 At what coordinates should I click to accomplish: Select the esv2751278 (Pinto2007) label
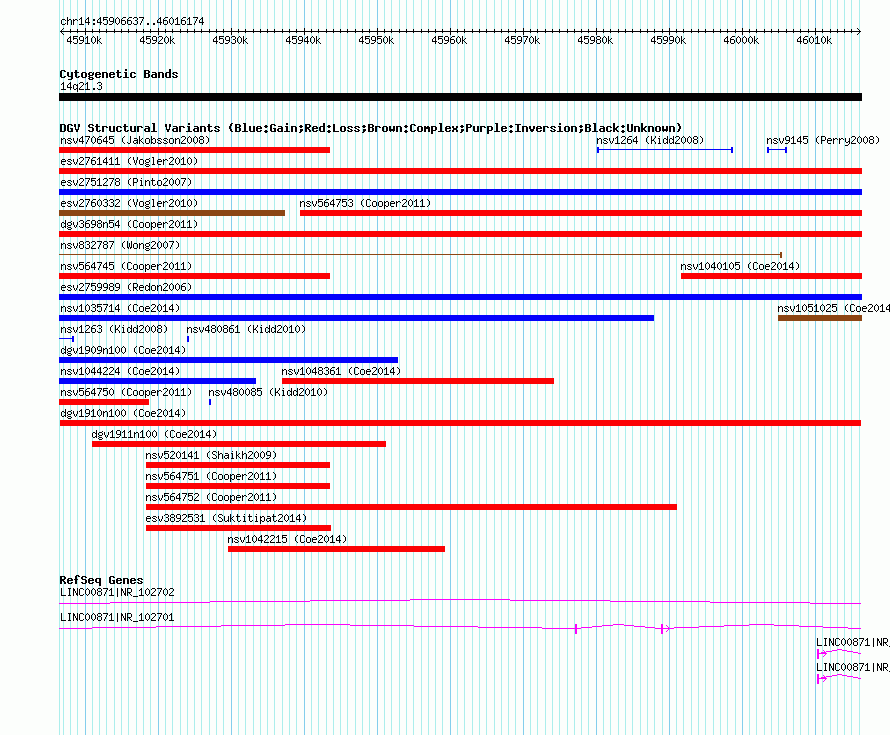[126, 182]
